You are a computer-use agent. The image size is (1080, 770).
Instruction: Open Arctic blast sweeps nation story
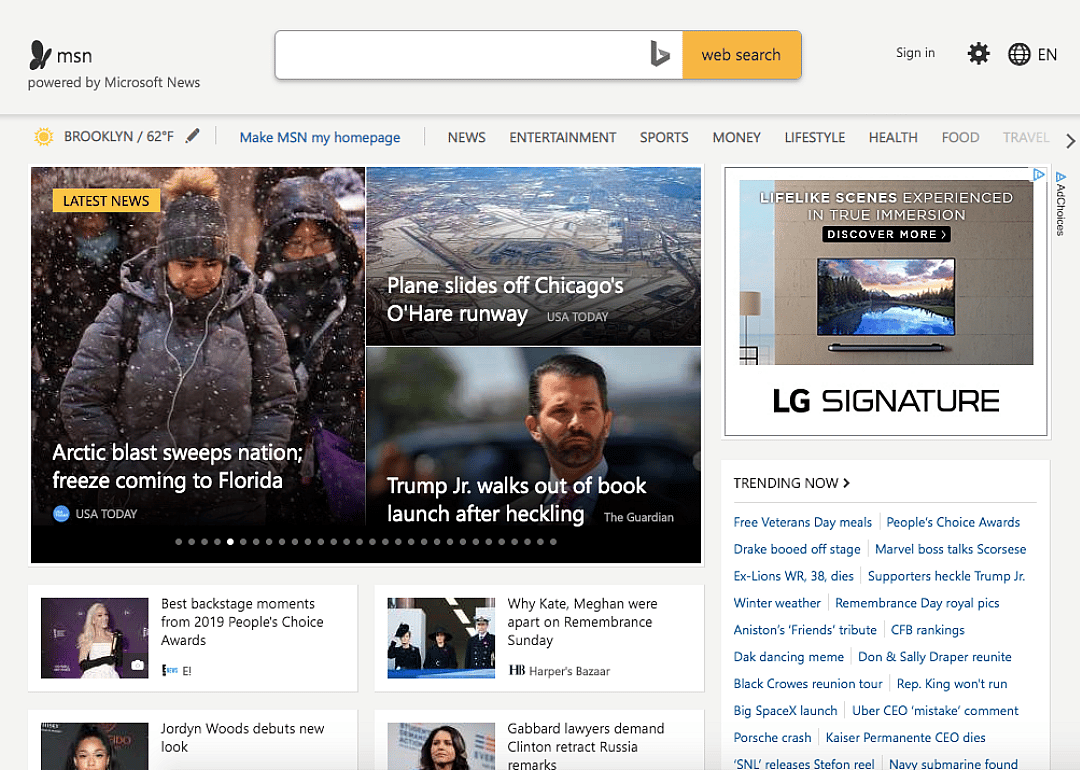click(x=178, y=466)
